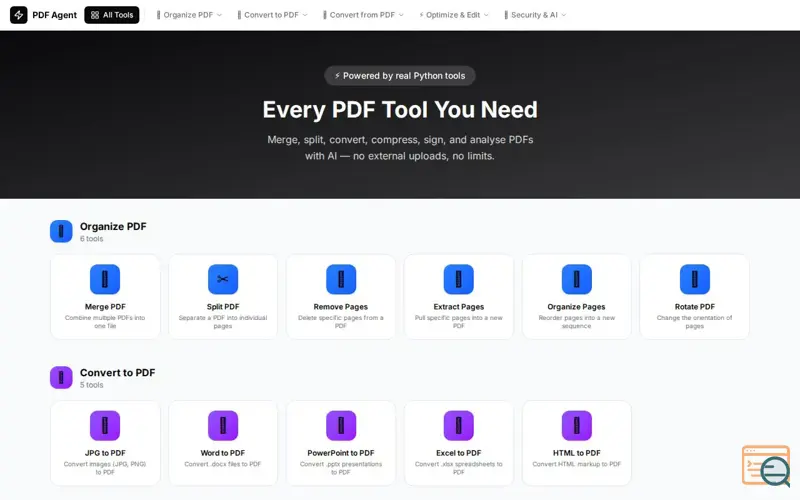Click Convert .xlsx spreadsheets to PDF text
800x500 pixels.
click(459, 468)
